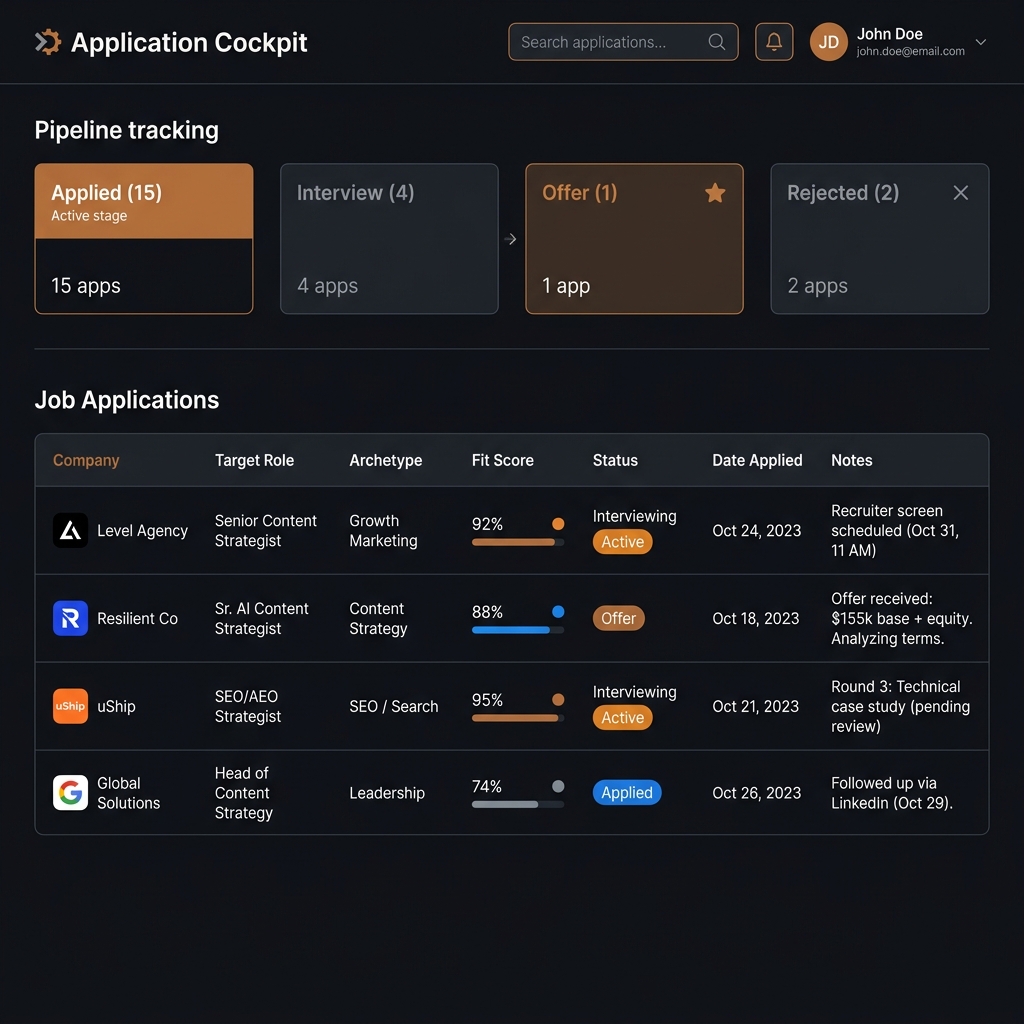Click the uShip company name
Viewport: 1024px width, 1024px height.
point(116,706)
